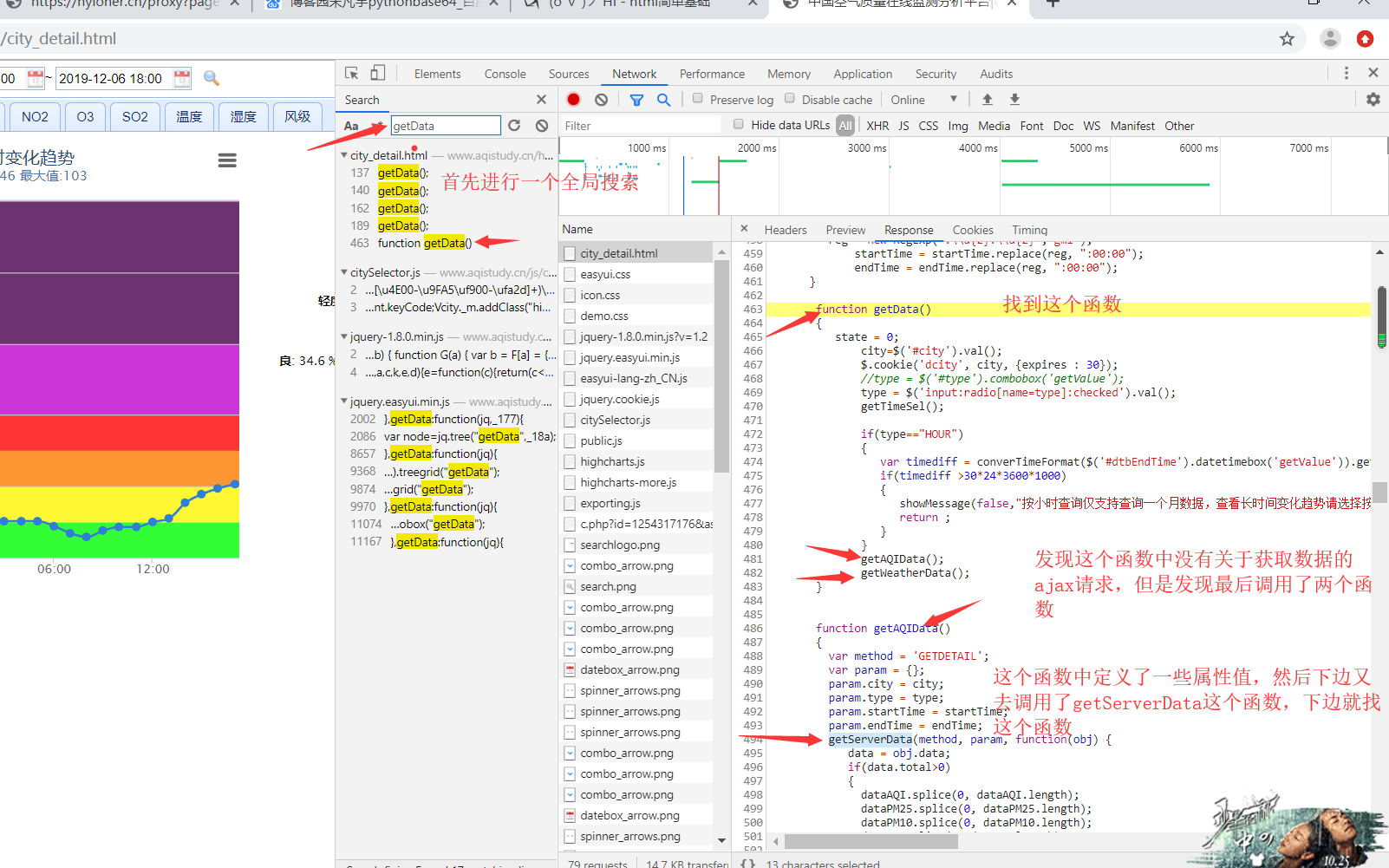Collapse the city_detail.html search results
Screen dimensions: 1389x868
click(x=344, y=156)
